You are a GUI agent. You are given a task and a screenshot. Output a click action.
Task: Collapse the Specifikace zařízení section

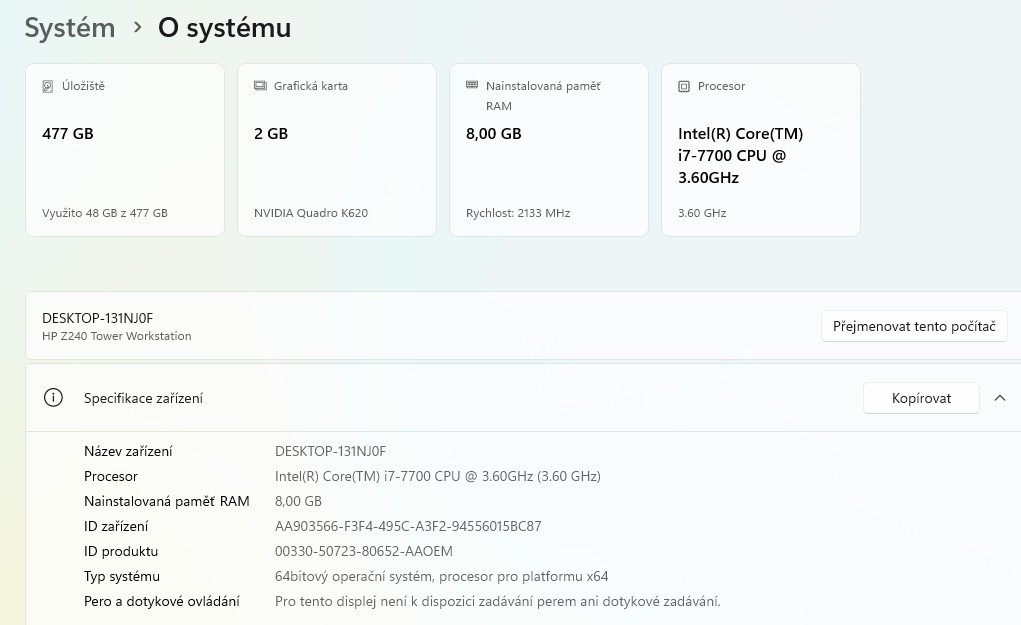pyautogui.click(x=999, y=398)
